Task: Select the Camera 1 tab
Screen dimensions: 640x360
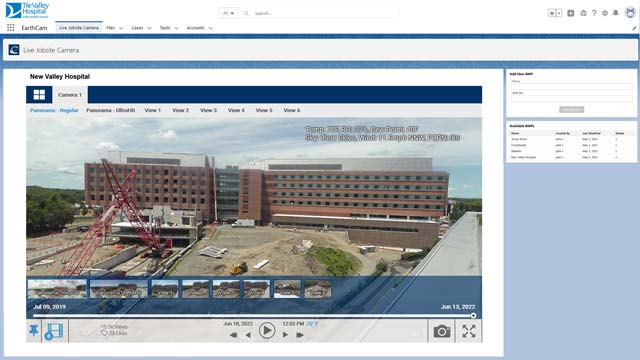Action: [70, 95]
